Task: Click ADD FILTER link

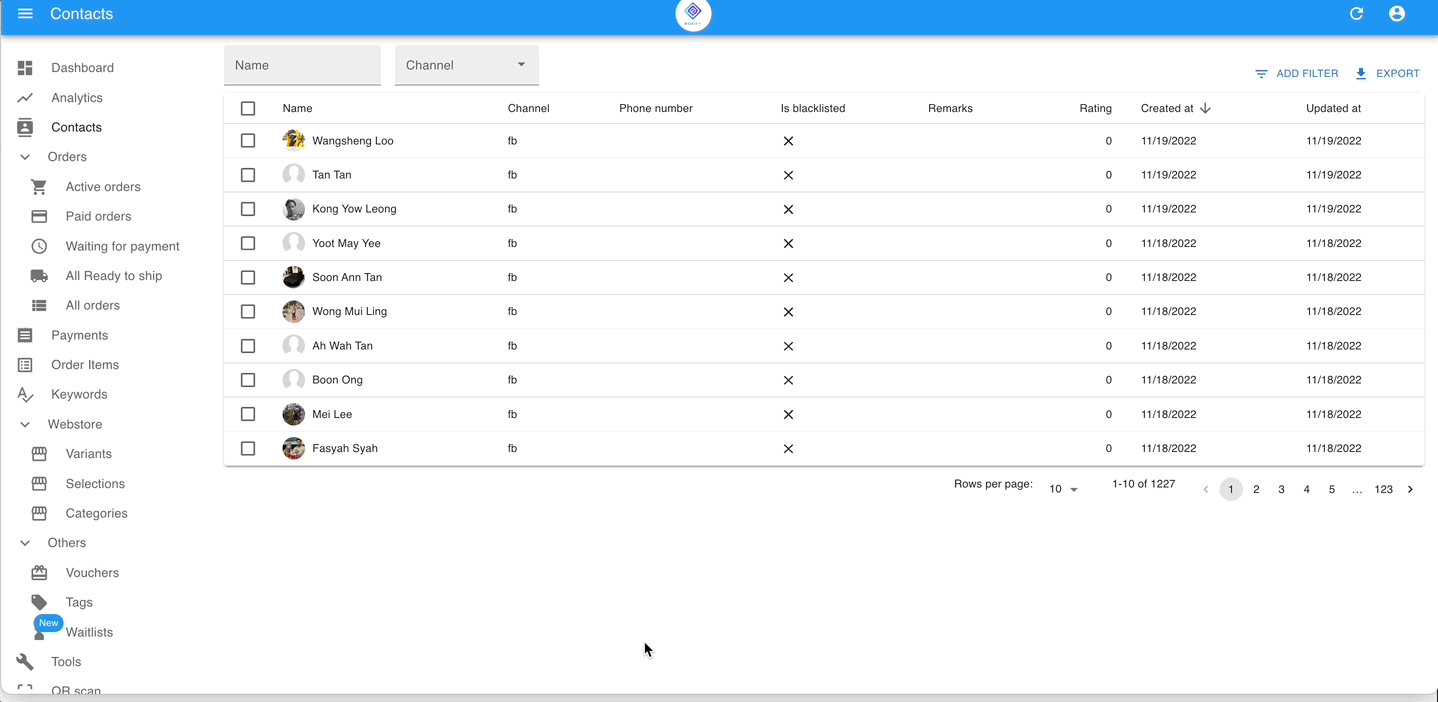Action: click(1297, 73)
